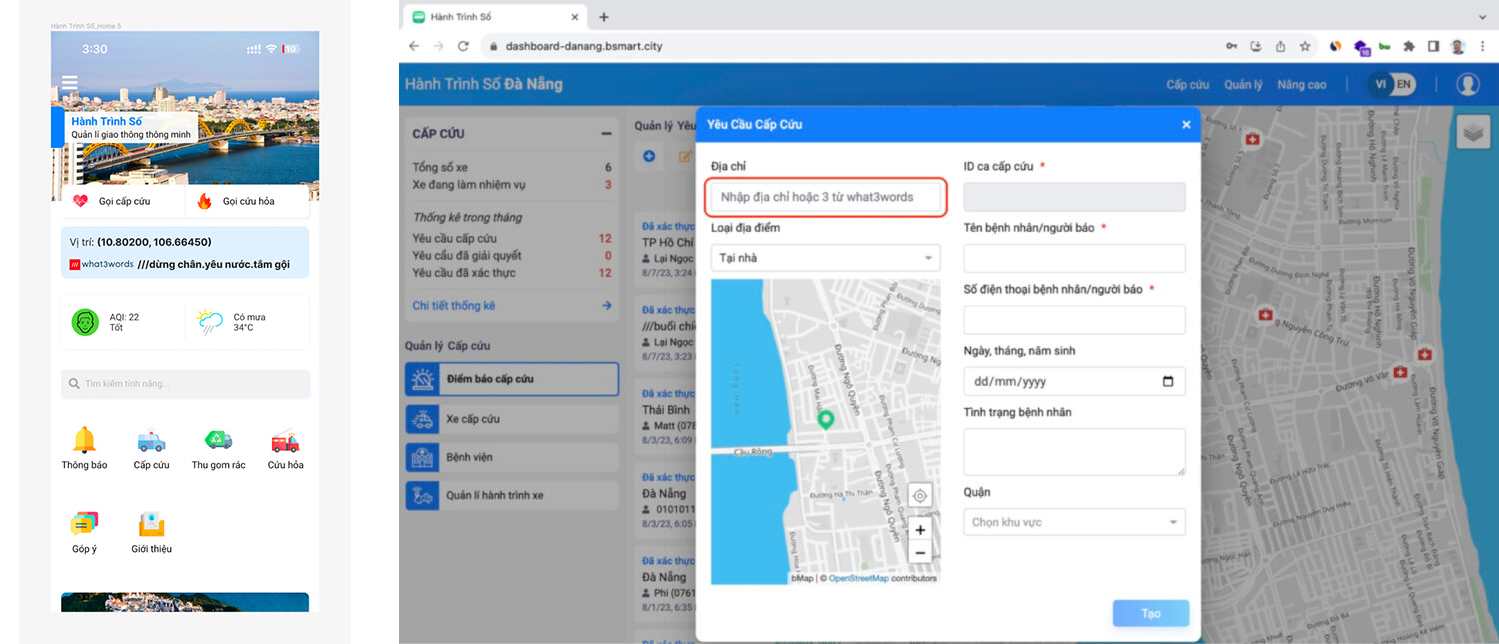Screen dimensions: 1499x644
Task: Tap the Thông báo bell icon
Action: pyautogui.click(x=84, y=440)
